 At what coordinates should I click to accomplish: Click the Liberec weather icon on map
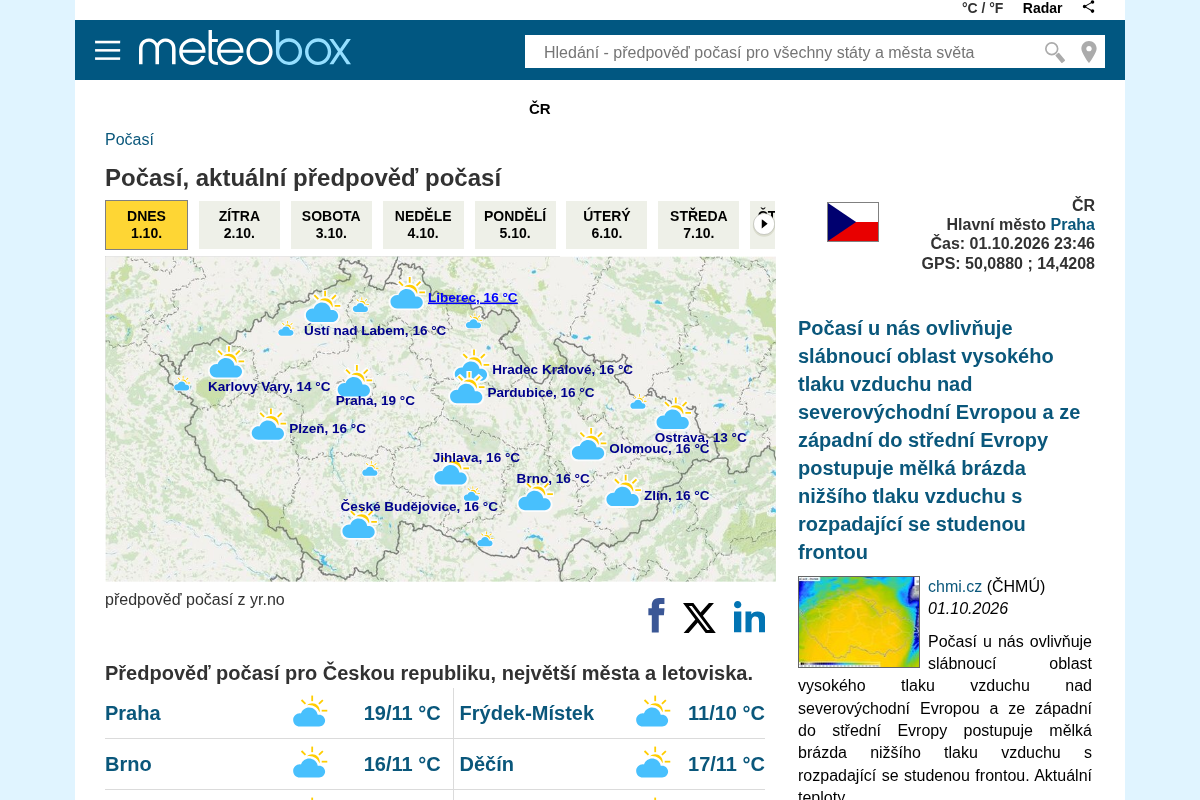click(407, 294)
